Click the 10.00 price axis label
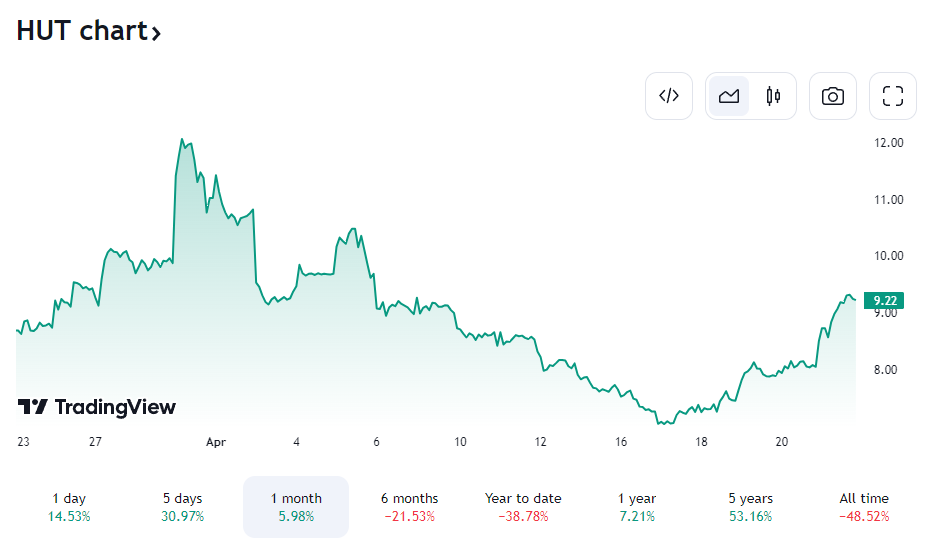932x539 pixels. click(888, 256)
